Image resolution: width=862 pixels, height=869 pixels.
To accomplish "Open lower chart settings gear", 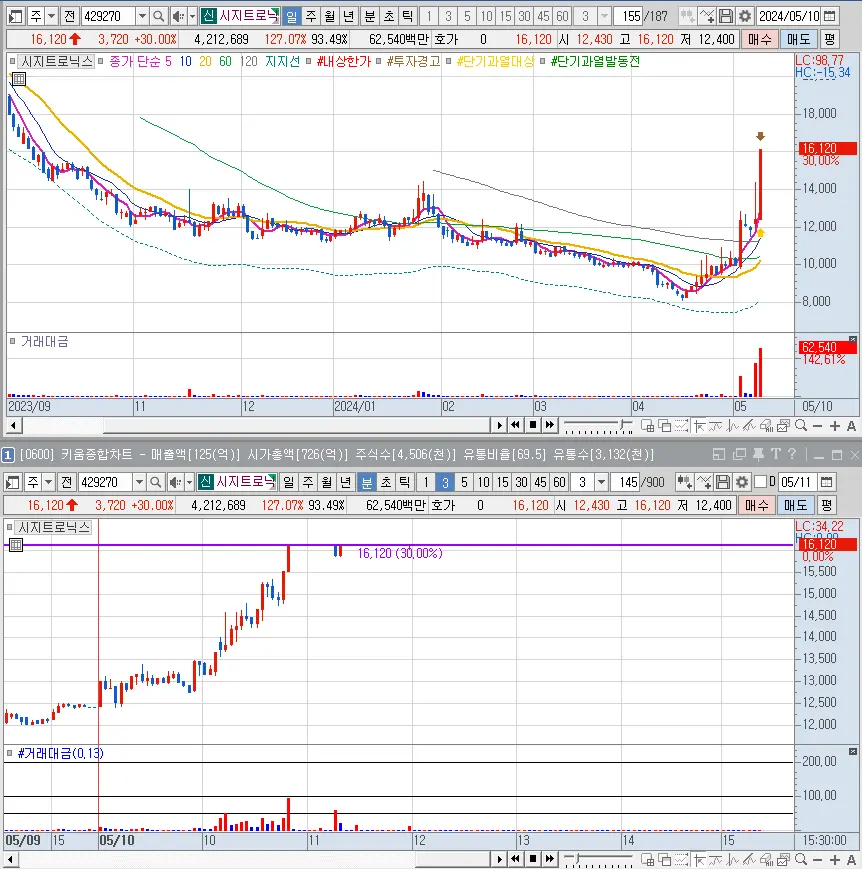I will pyautogui.click(x=742, y=482).
